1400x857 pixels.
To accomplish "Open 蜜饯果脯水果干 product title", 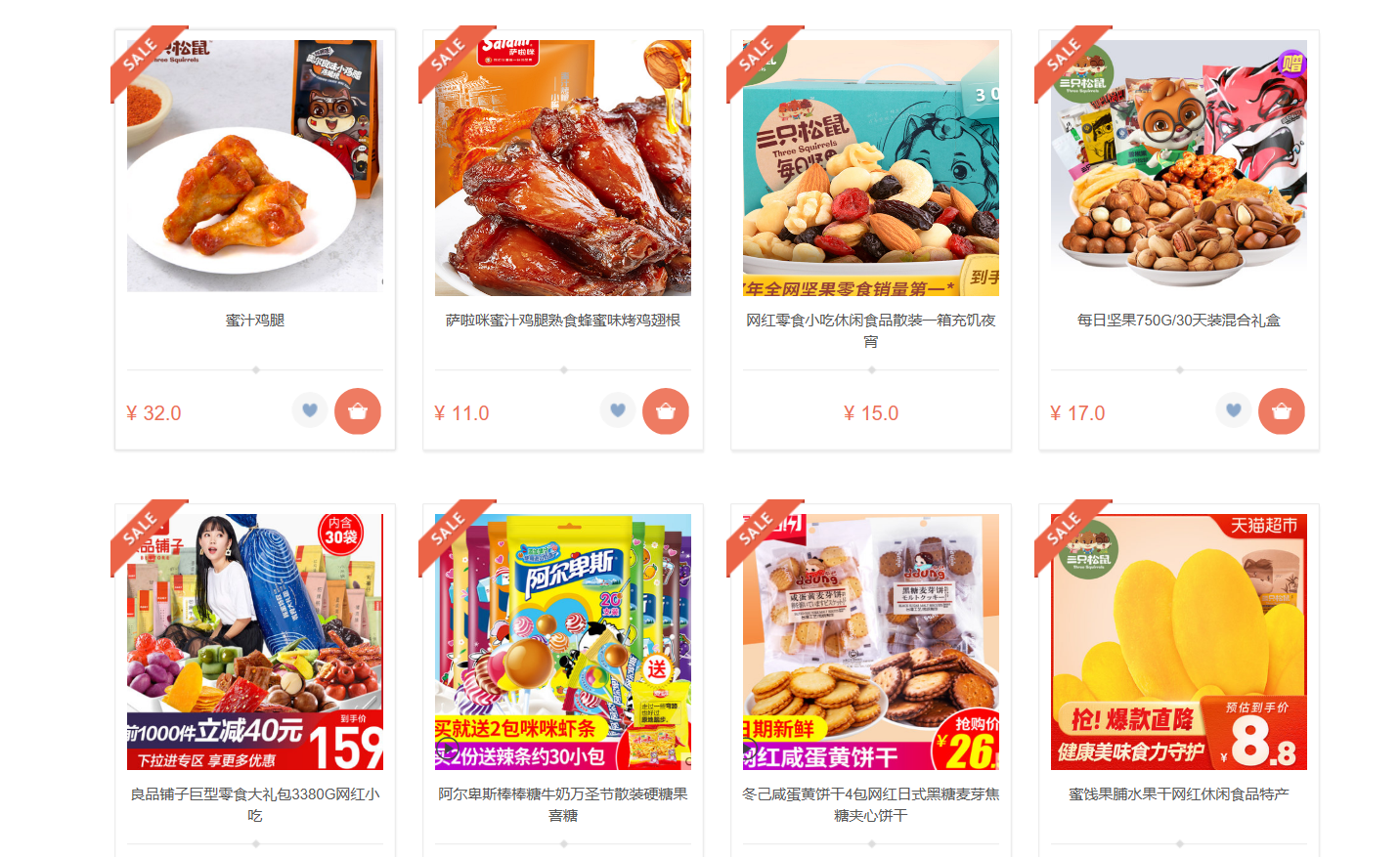I will coord(1179,794).
